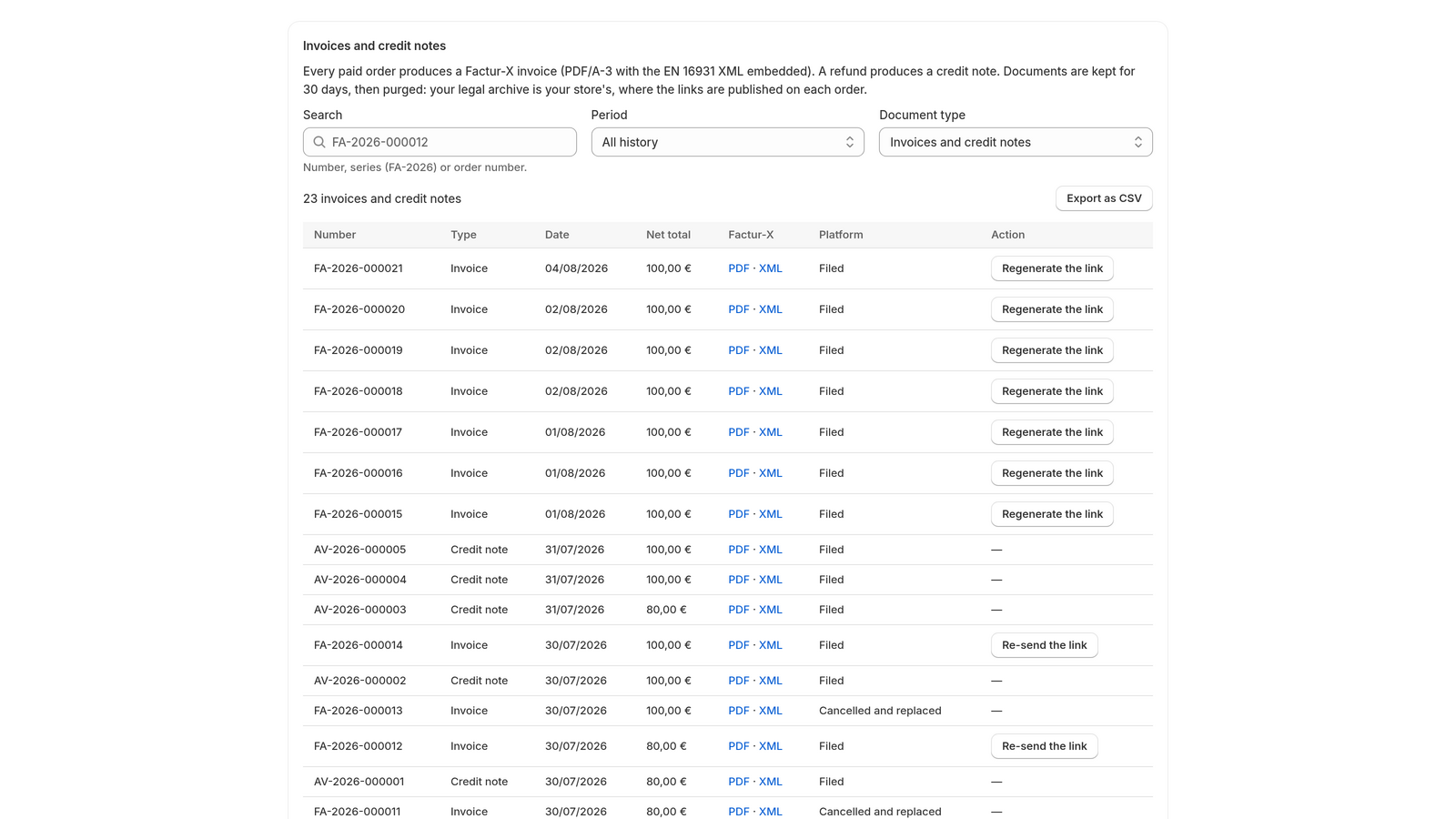This screenshot has width=1456, height=819.
Task: Click the Credit note type of AV-2026-000004
Action: (480, 580)
